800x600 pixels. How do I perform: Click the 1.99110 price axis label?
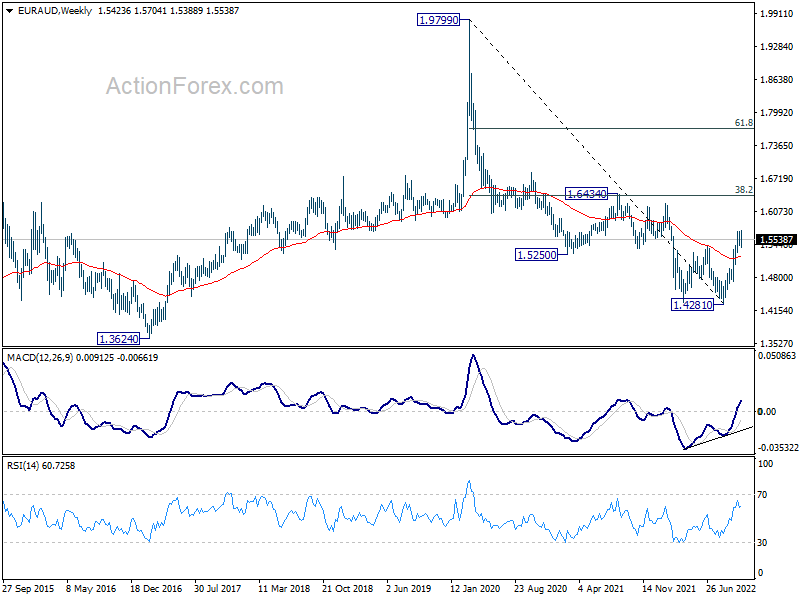pyautogui.click(x=777, y=14)
